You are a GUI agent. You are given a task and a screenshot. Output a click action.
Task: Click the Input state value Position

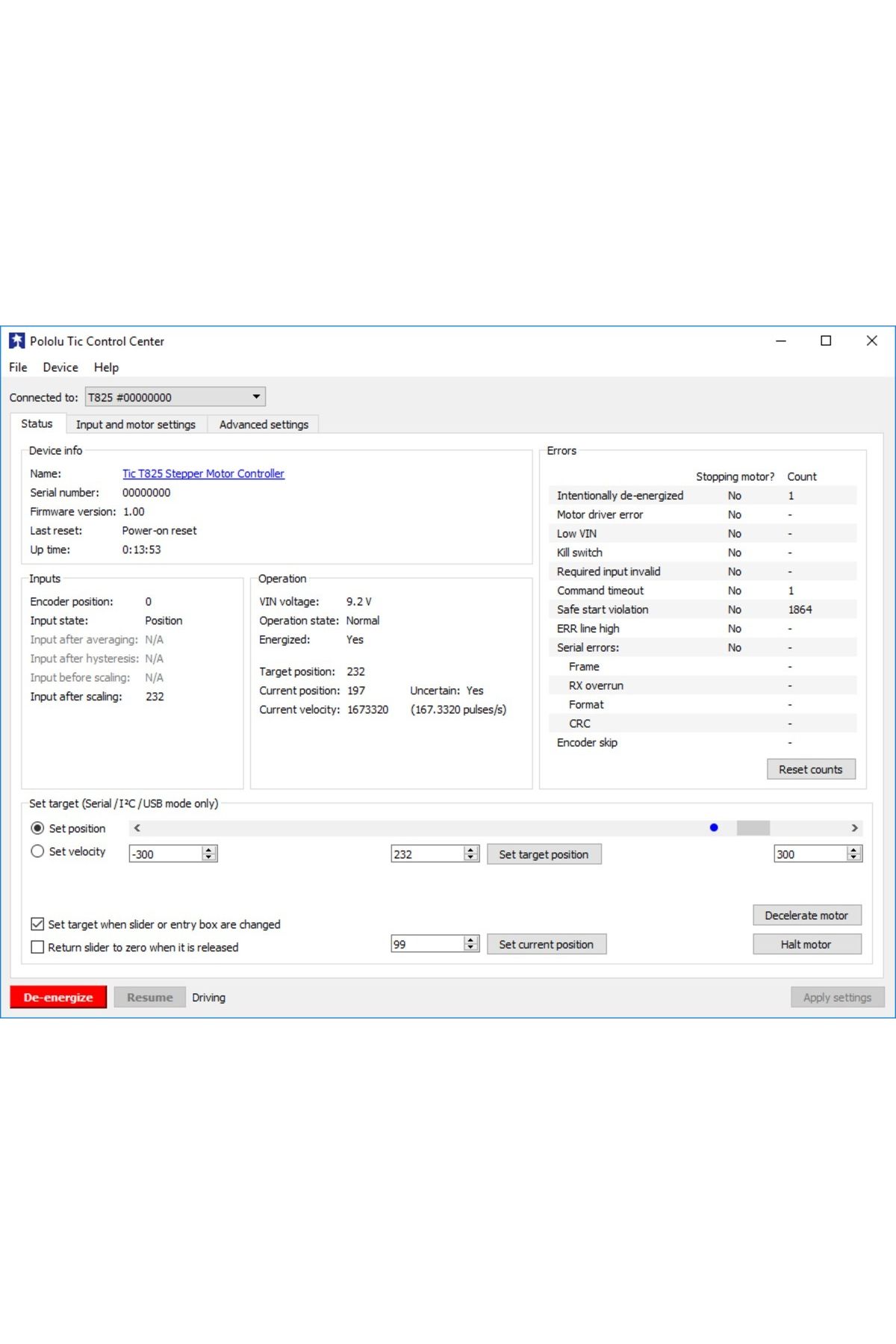tap(164, 620)
